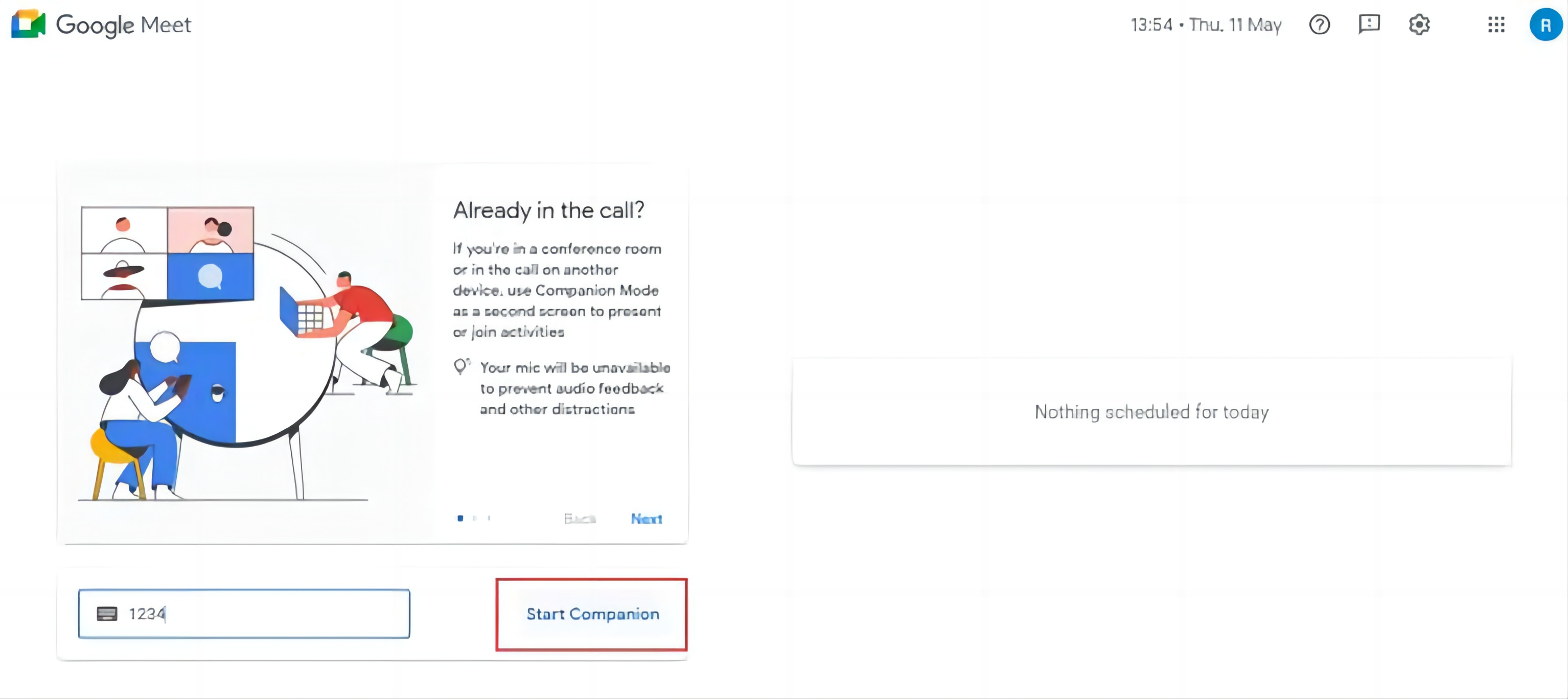The width and height of the screenshot is (1568, 699).
Task: Open the Help question mark icon
Action: 1319,25
